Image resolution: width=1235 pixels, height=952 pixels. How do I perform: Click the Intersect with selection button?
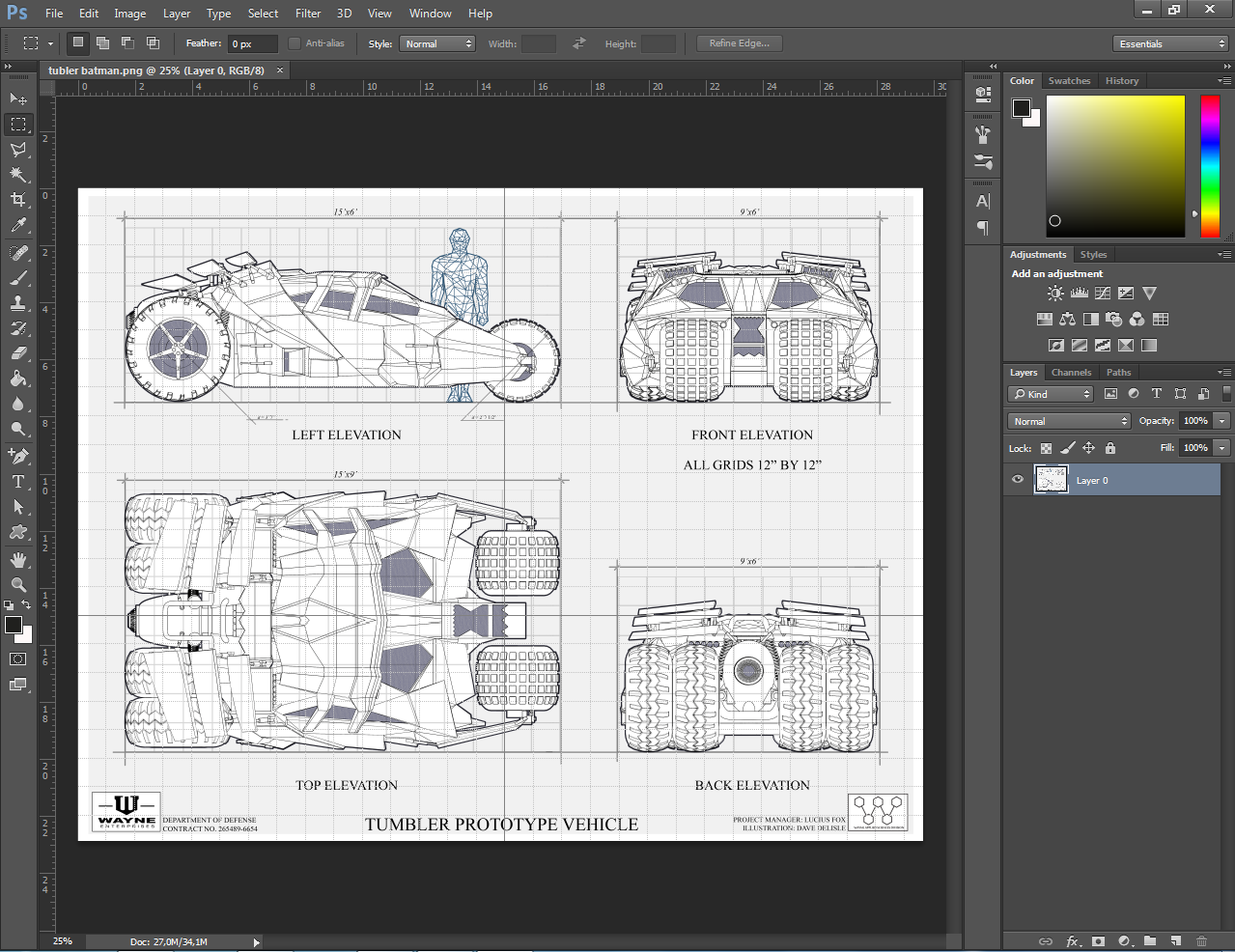point(153,43)
